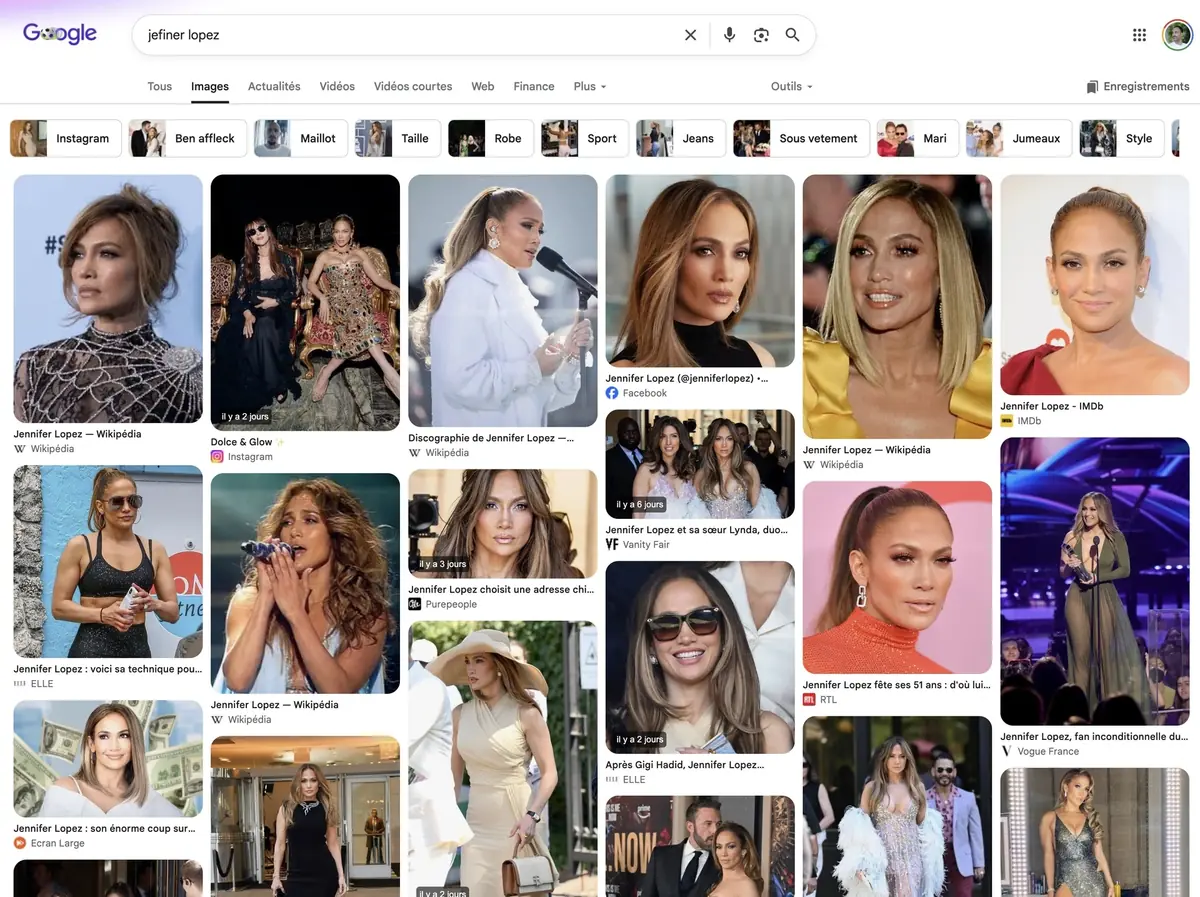Screen dimensions: 1200x897
Task: Click the Vanity Fair VF source icon
Action: tap(612, 545)
